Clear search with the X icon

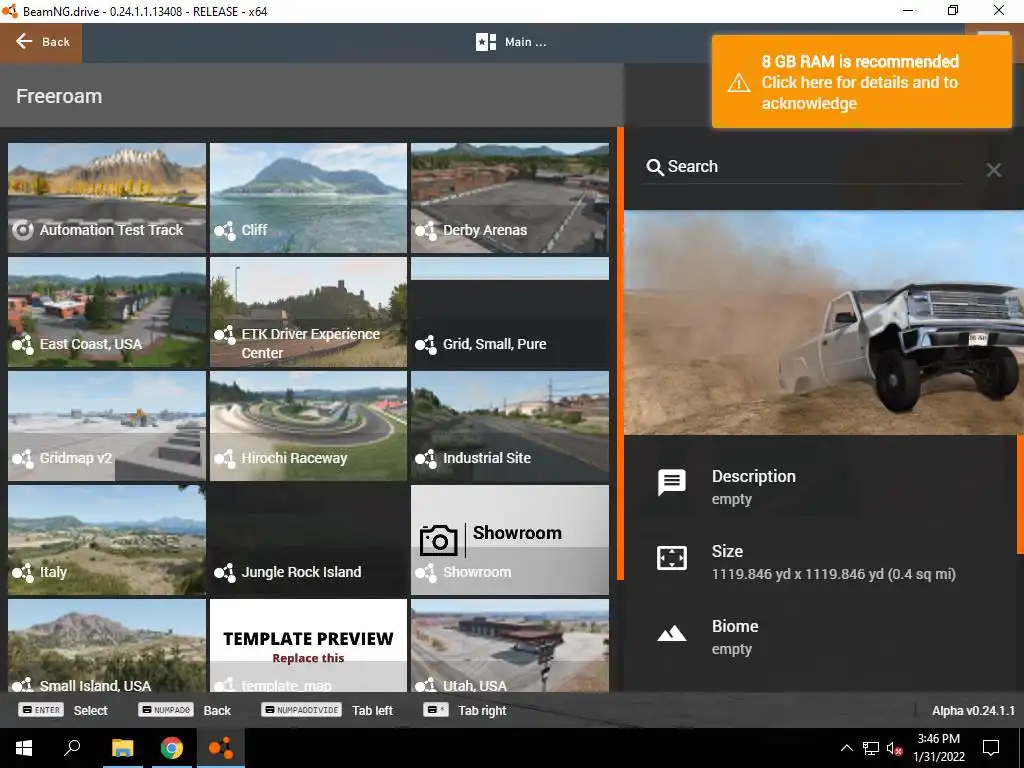[993, 170]
